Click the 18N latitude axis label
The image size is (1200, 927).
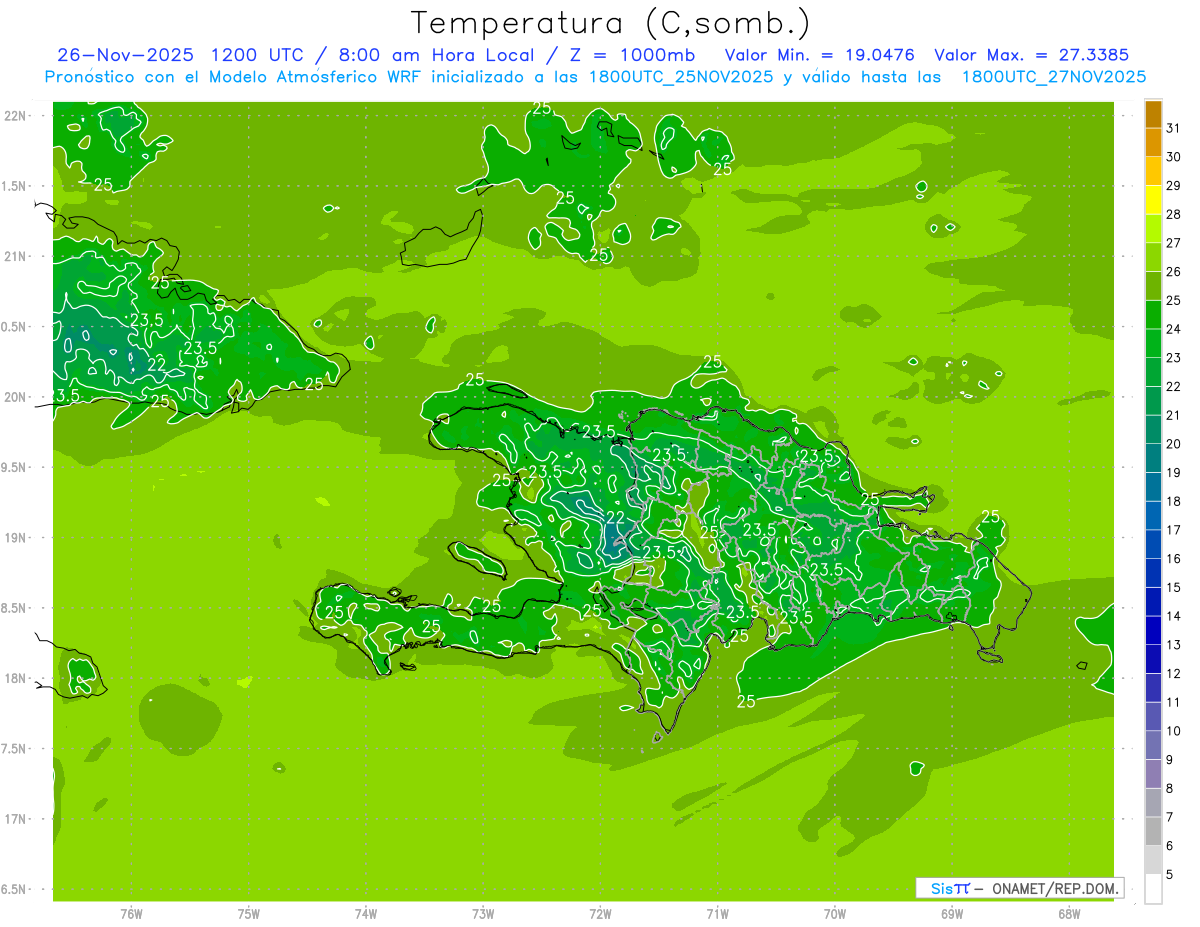click(15, 678)
